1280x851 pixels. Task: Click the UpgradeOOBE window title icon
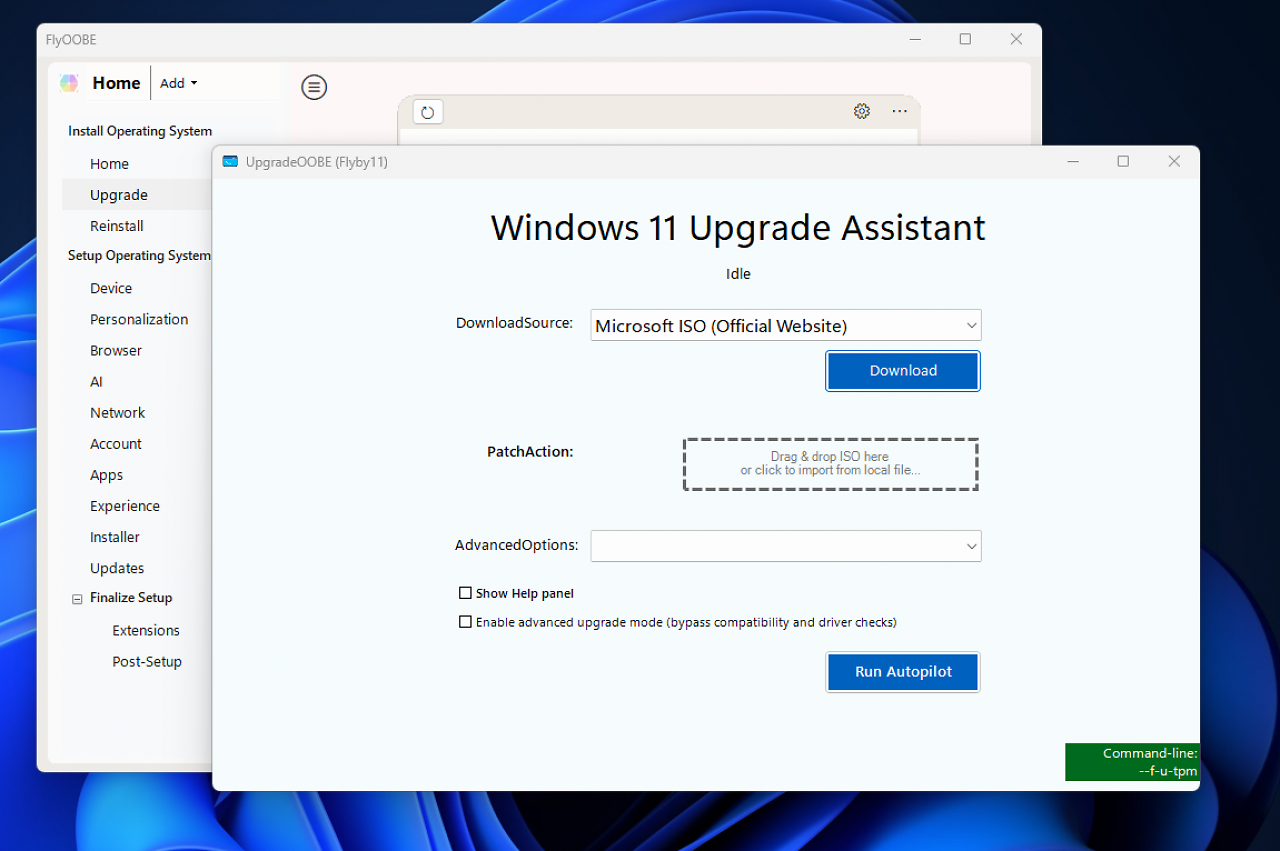[x=230, y=162]
